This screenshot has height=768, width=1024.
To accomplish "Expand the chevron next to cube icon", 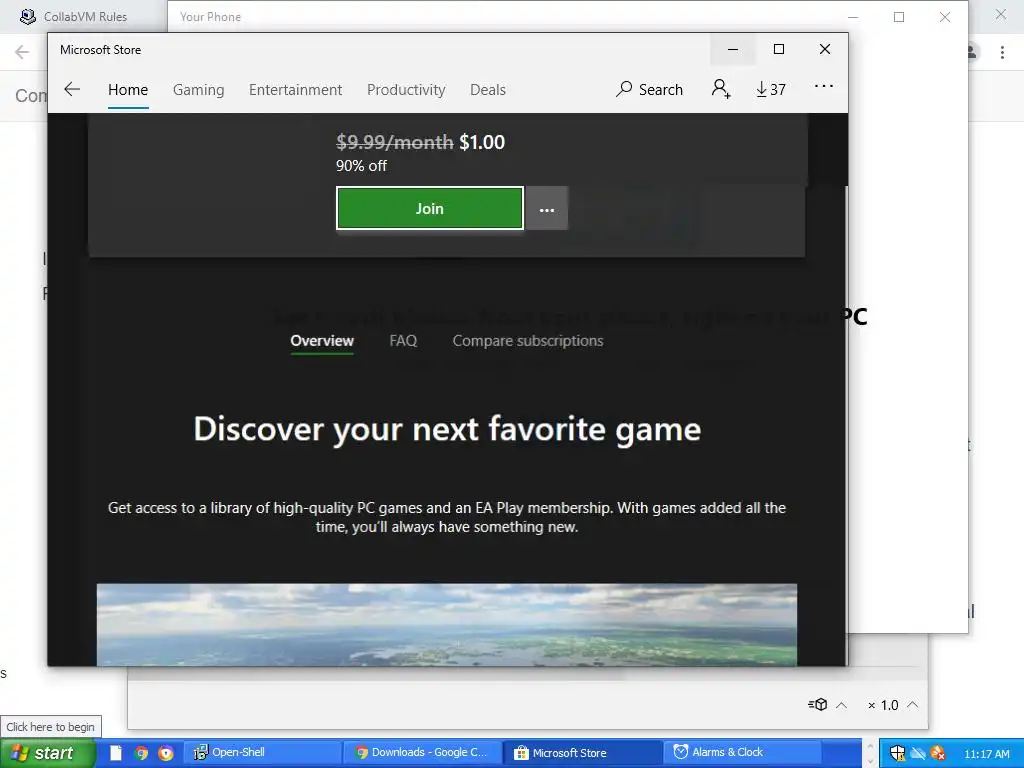I will [842, 705].
